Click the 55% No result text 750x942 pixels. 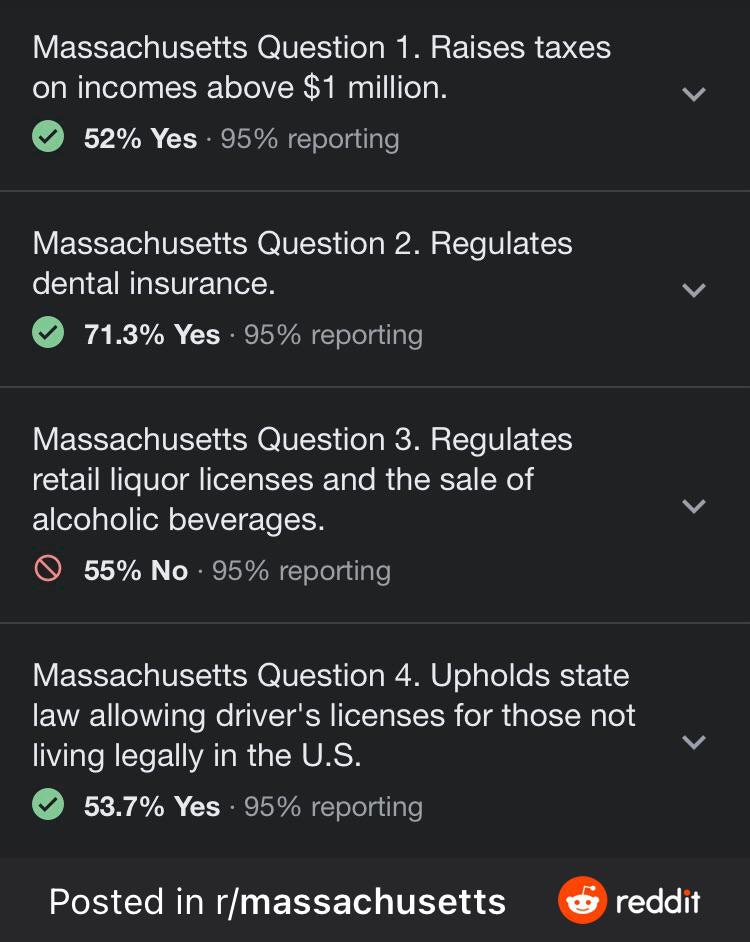click(136, 571)
